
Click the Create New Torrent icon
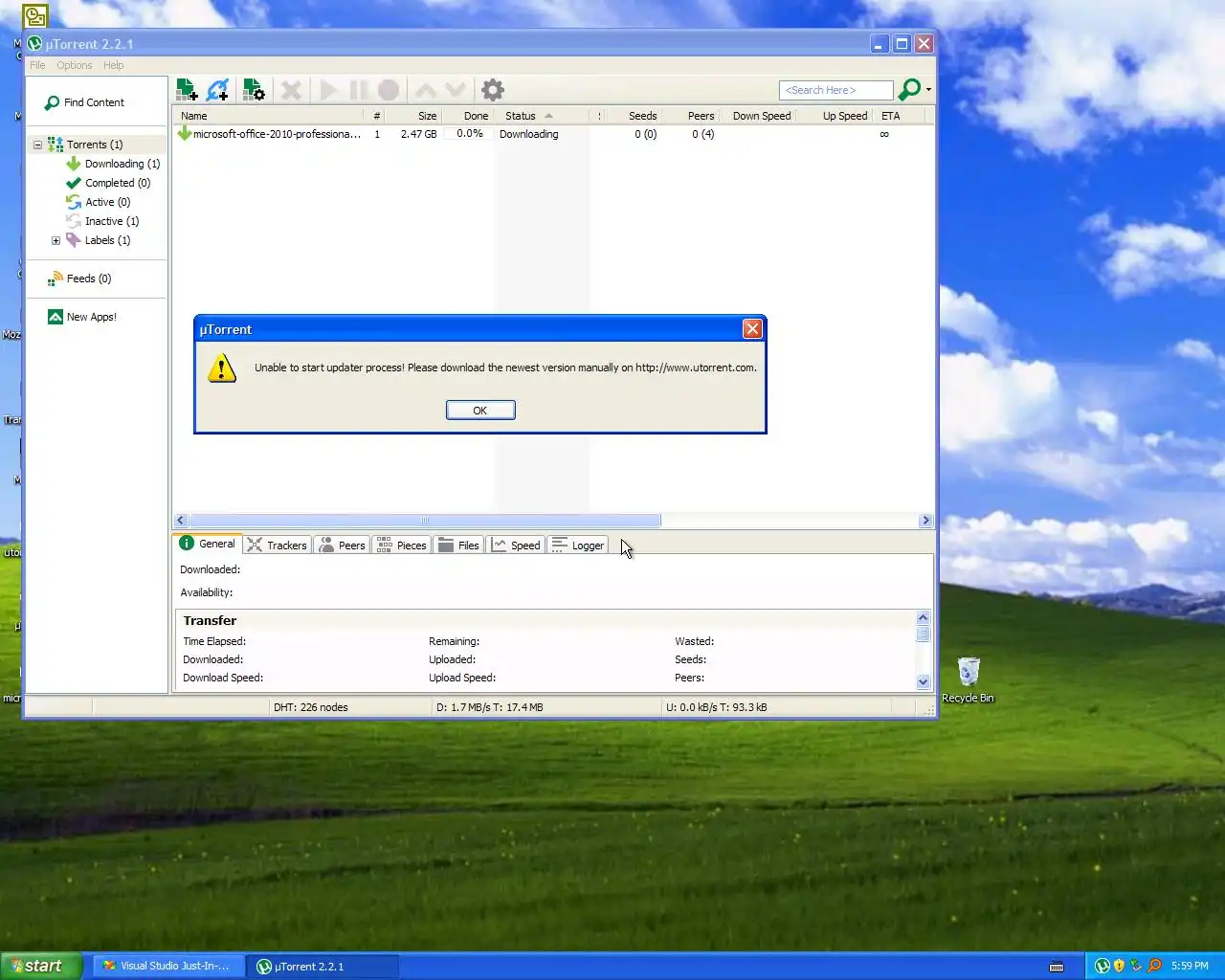coord(254,90)
